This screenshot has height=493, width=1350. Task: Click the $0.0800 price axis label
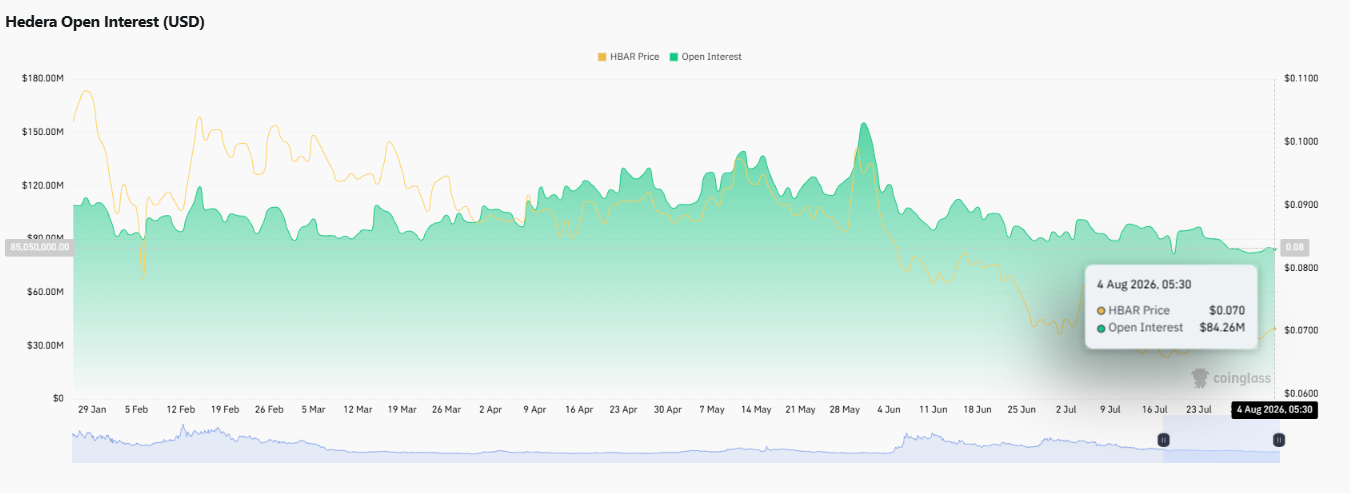coord(1302,268)
